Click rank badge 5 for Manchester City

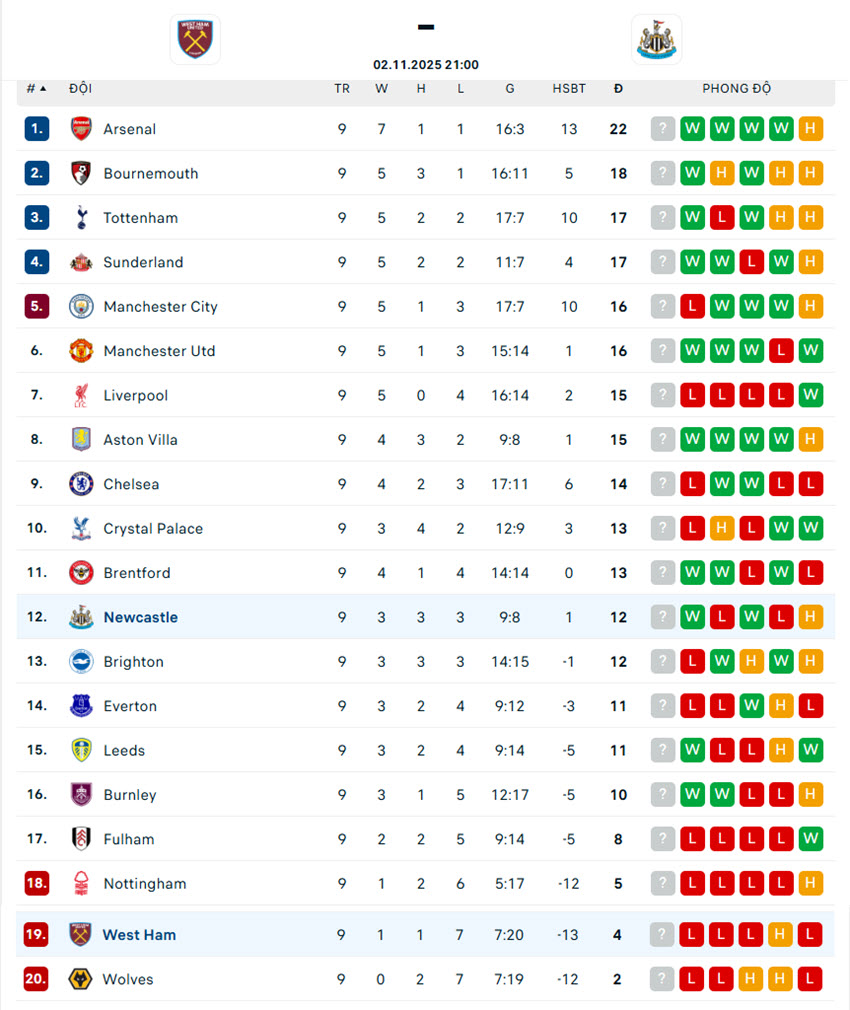tap(37, 307)
